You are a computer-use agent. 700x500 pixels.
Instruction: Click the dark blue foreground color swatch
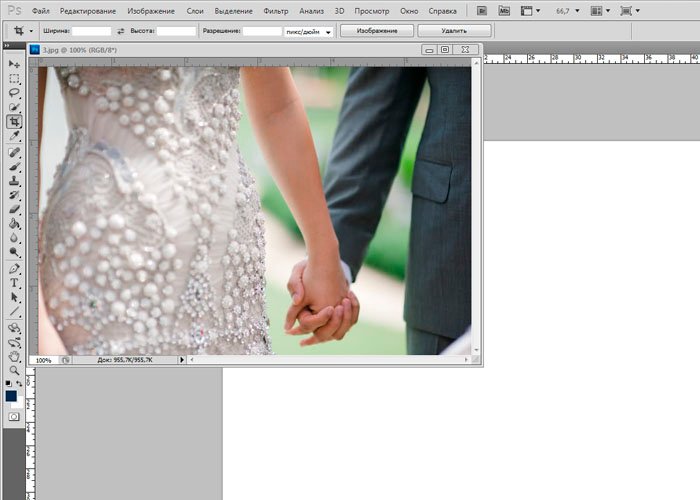(x=11, y=395)
